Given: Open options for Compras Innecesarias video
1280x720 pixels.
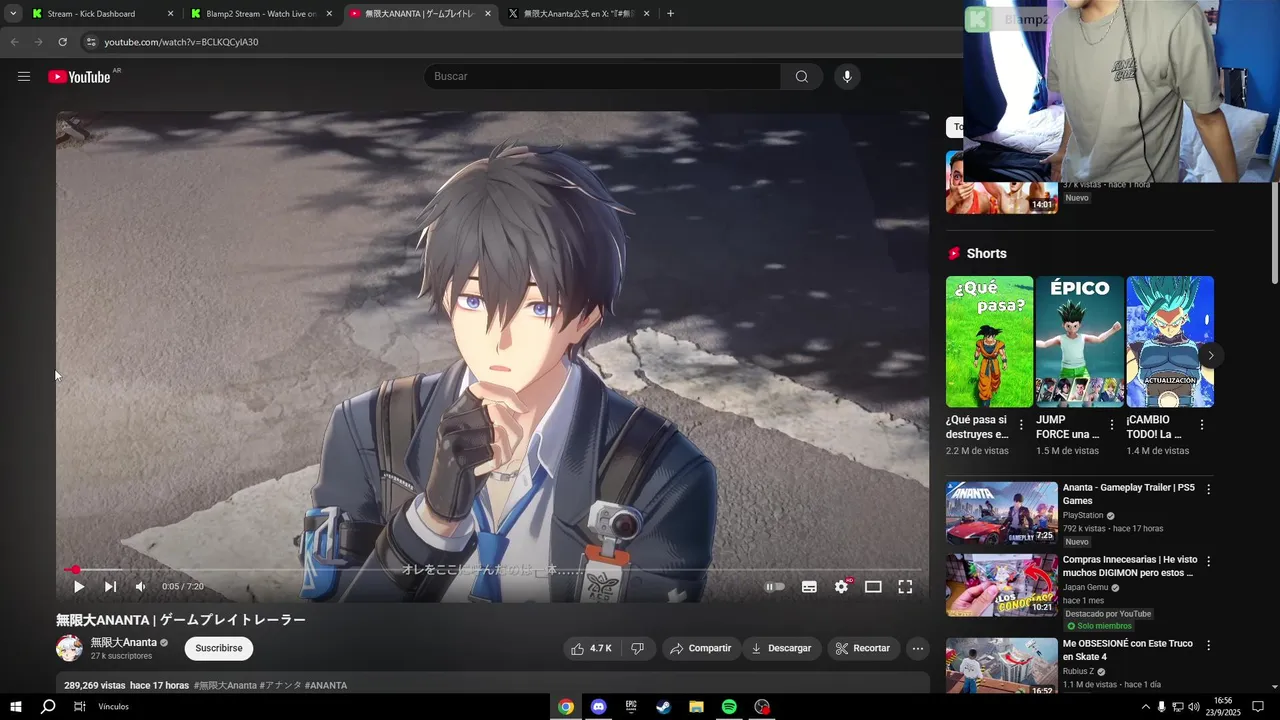Looking at the screenshot, I should pos(1208,562).
